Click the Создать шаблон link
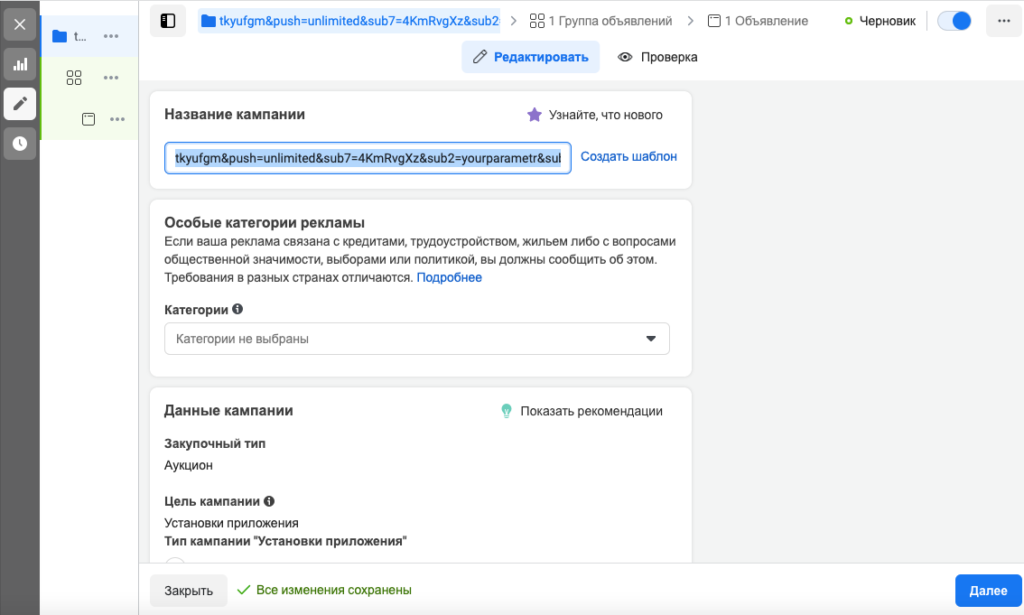1024x615 pixels. (629, 157)
